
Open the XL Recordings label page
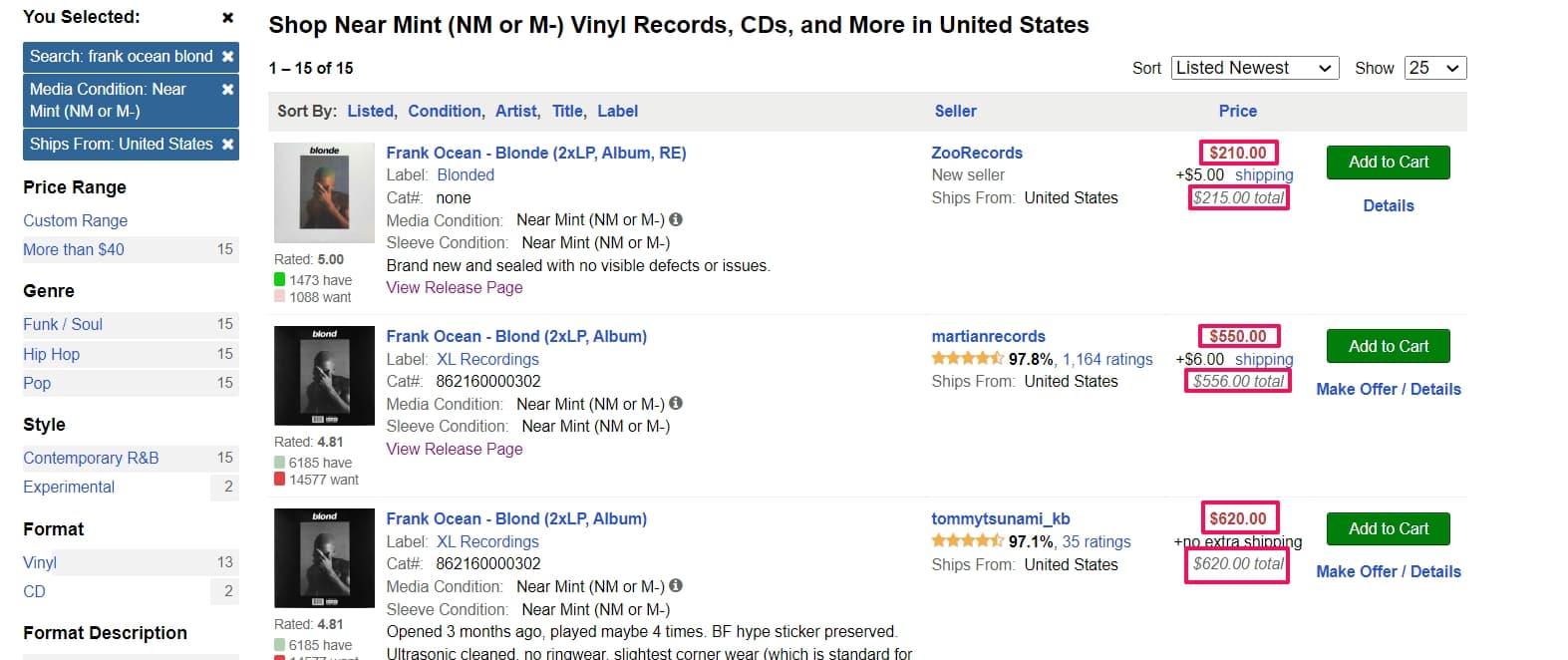[487, 359]
